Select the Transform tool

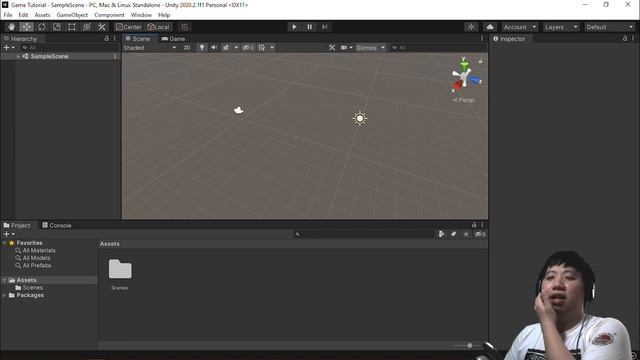coord(87,27)
